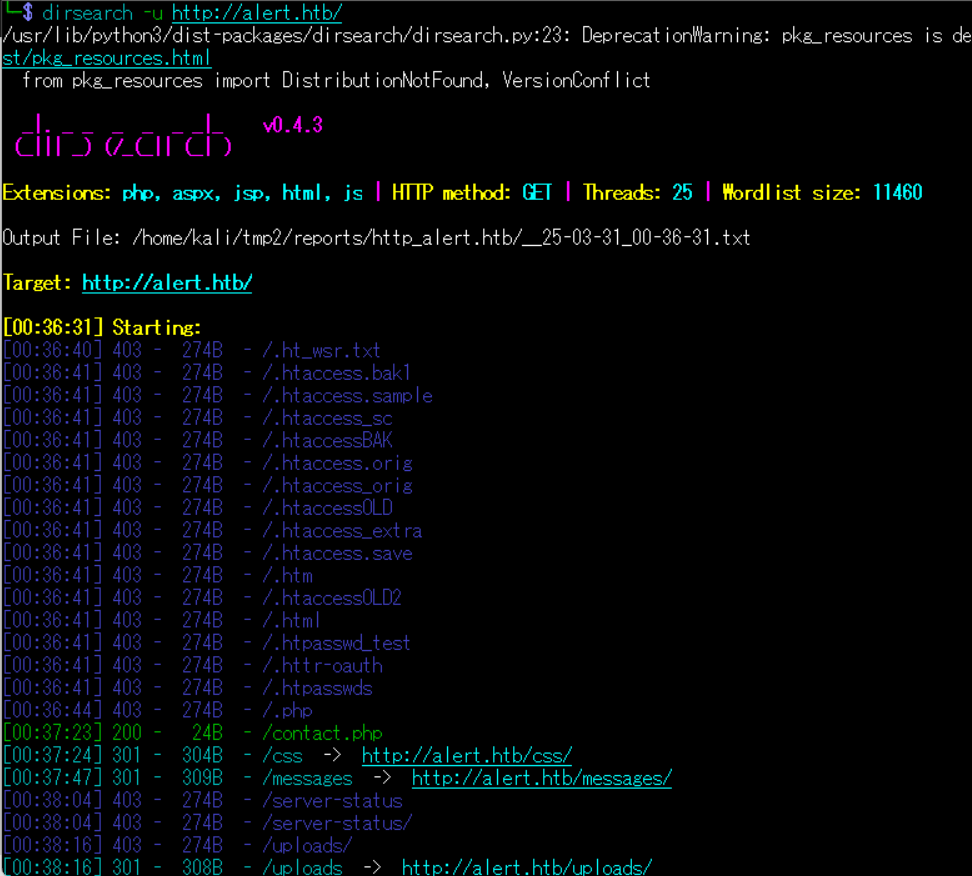This screenshot has width=972, height=876.
Task: Click the dirsearch ASCII art logo
Action: pyautogui.click(x=123, y=136)
